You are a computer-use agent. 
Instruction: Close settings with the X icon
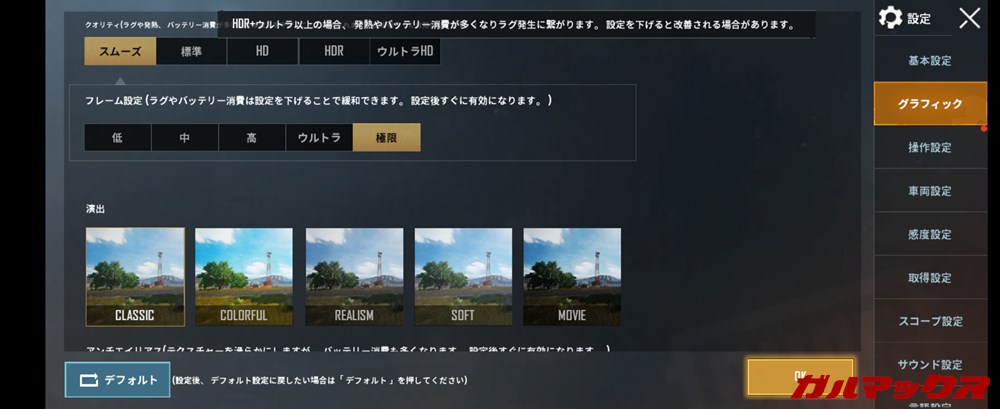(969, 18)
